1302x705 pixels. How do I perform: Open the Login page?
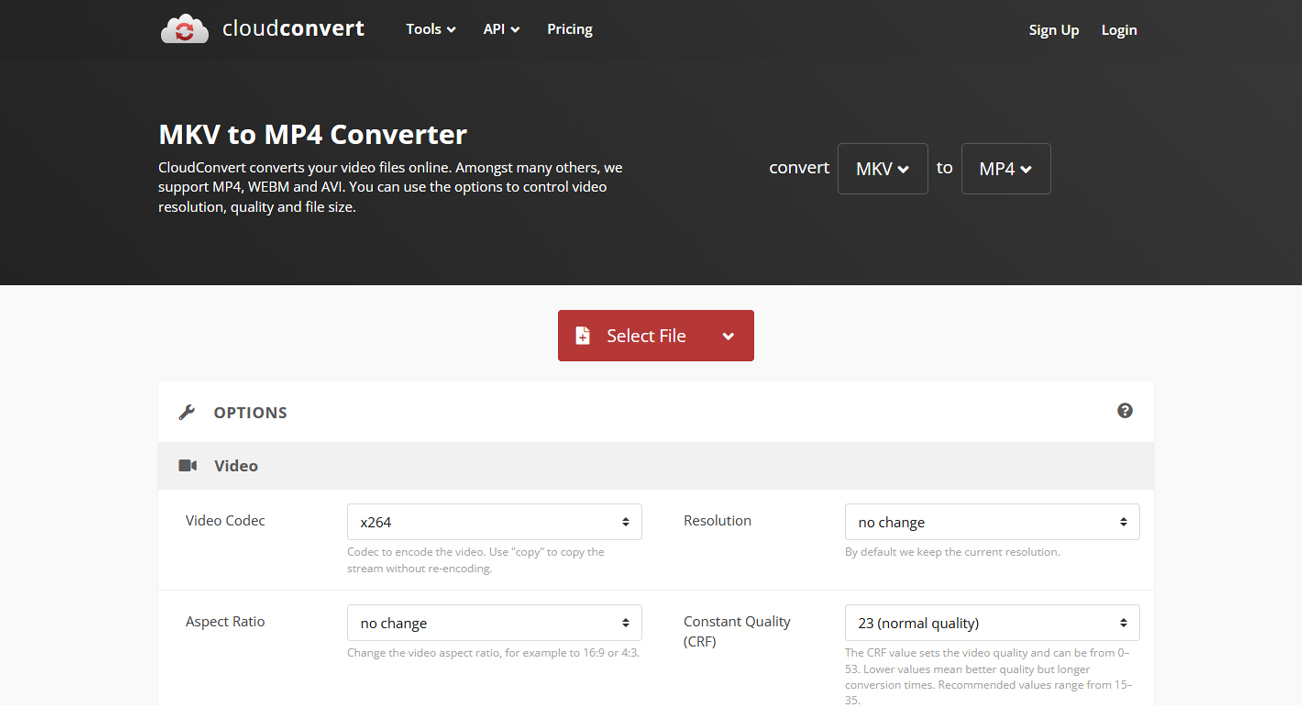(1118, 30)
